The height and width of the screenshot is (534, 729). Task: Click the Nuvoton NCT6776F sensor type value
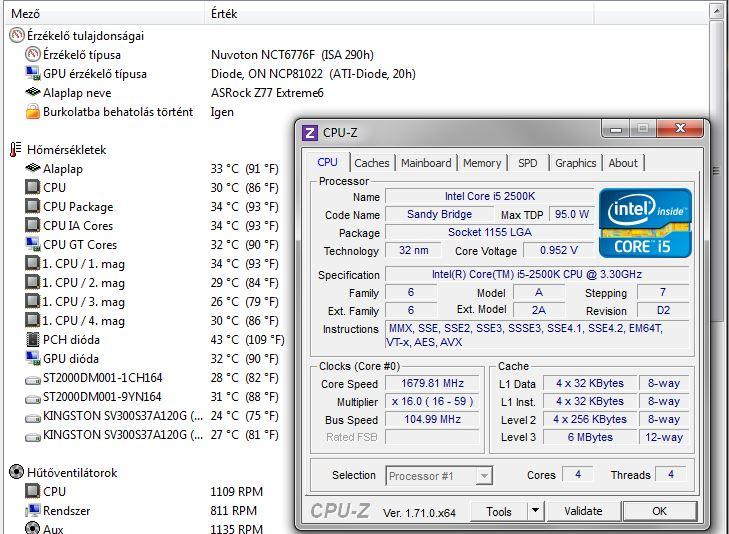coord(292,55)
